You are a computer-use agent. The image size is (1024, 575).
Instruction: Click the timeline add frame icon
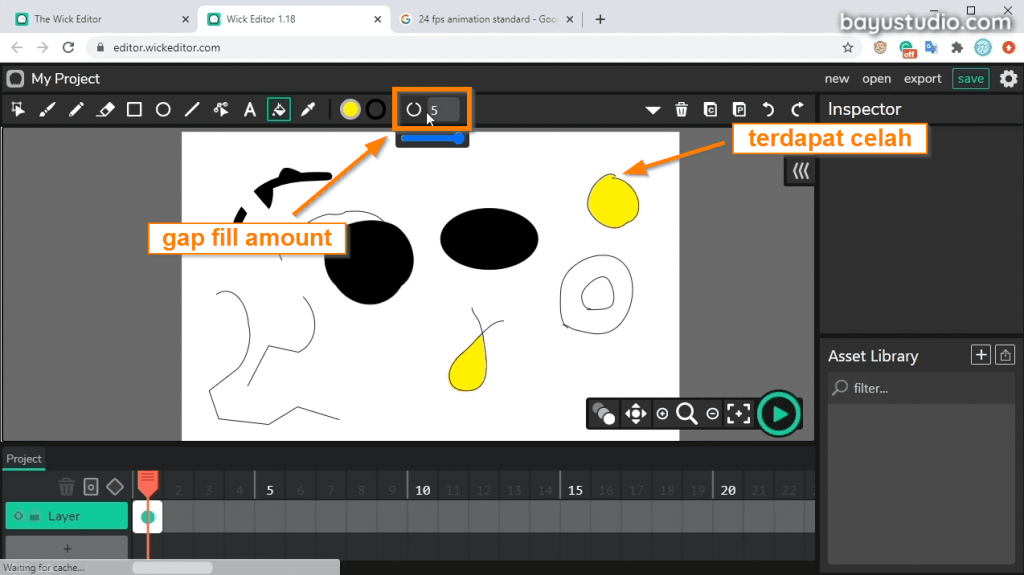91,487
